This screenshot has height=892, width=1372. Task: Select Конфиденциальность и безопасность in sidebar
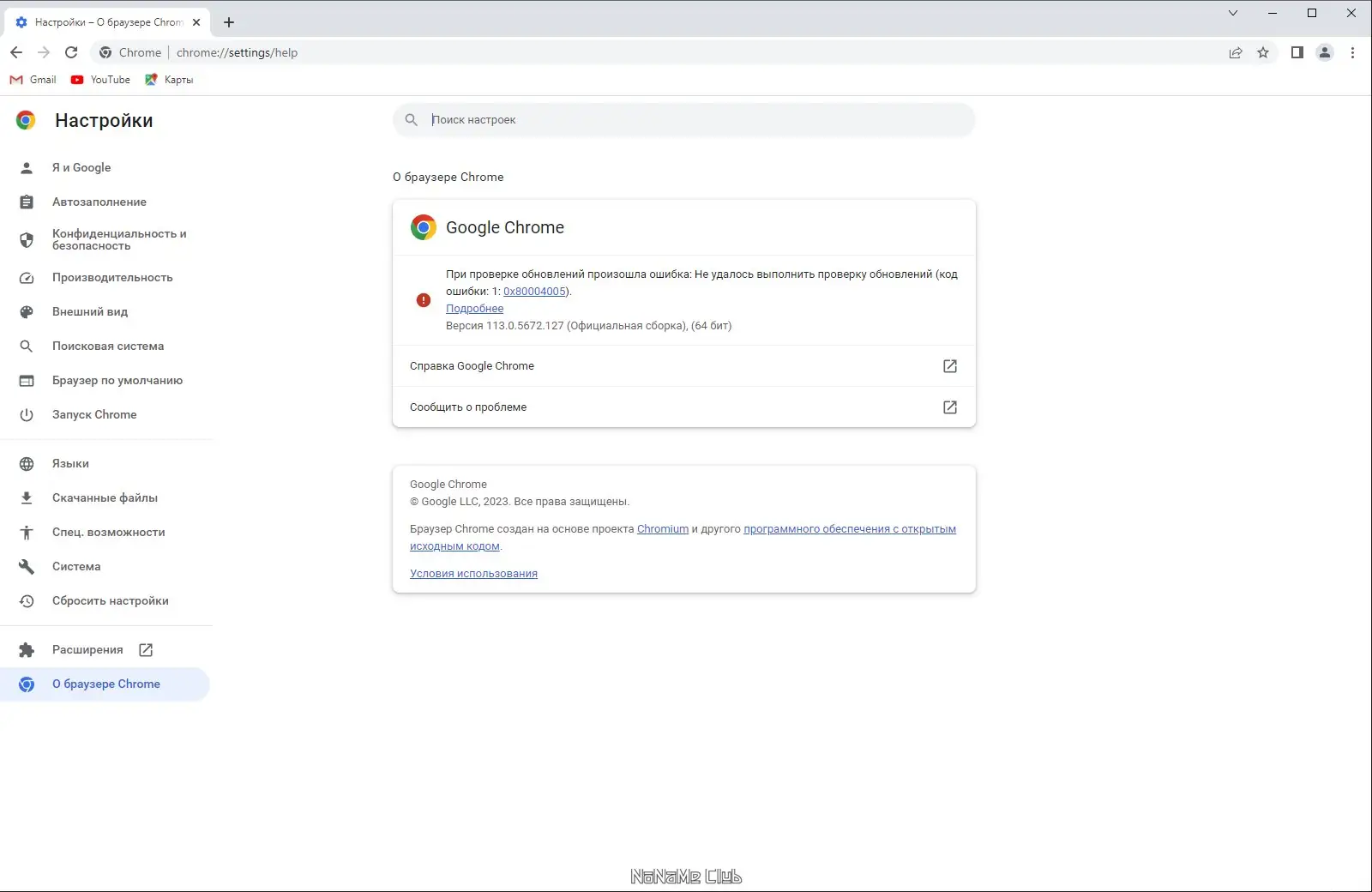(x=118, y=239)
